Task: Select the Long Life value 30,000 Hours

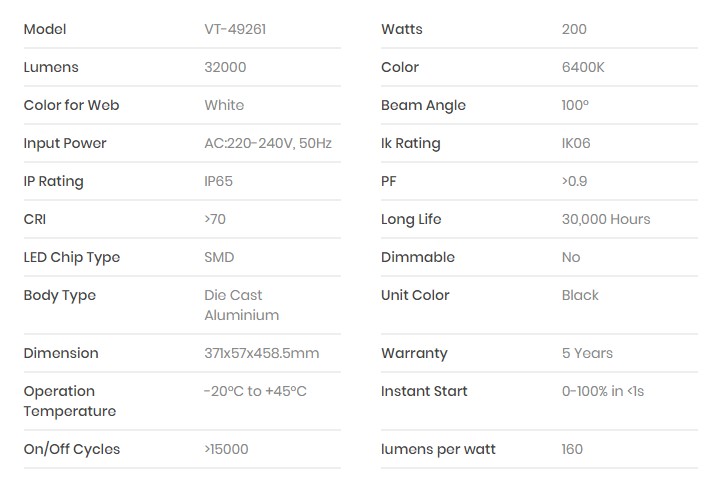Action: pyautogui.click(x=606, y=219)
